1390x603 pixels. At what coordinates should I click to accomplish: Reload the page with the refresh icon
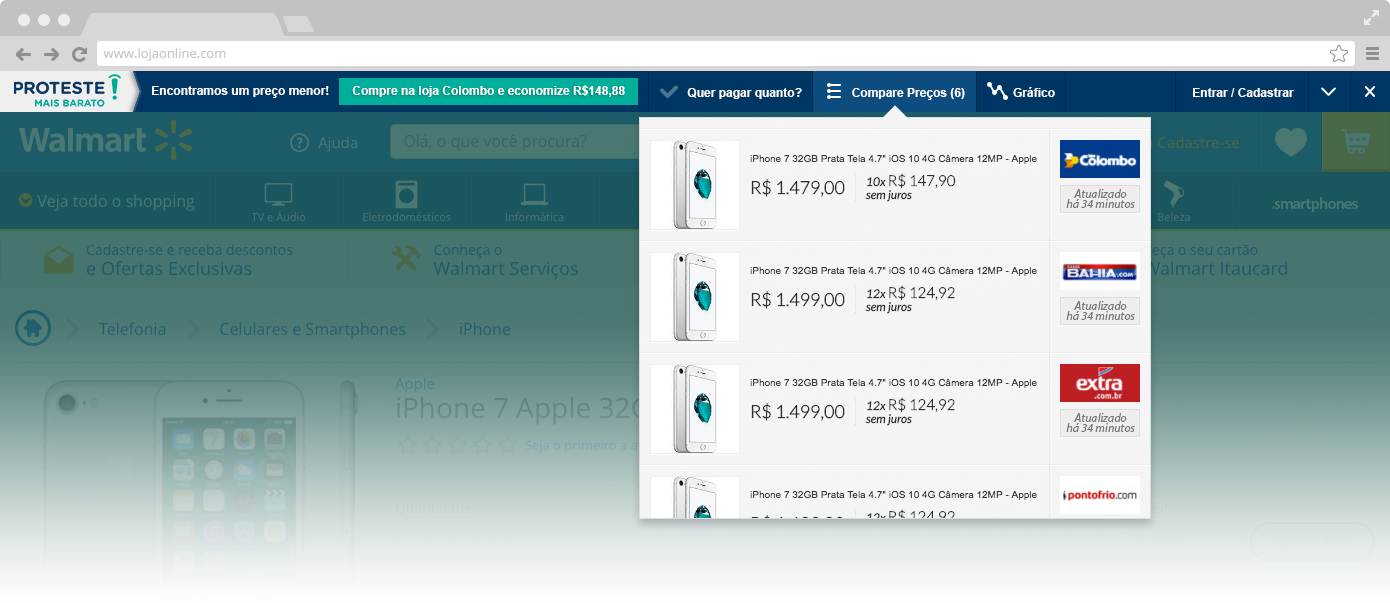pyautogui.click(x=79, y=54)
